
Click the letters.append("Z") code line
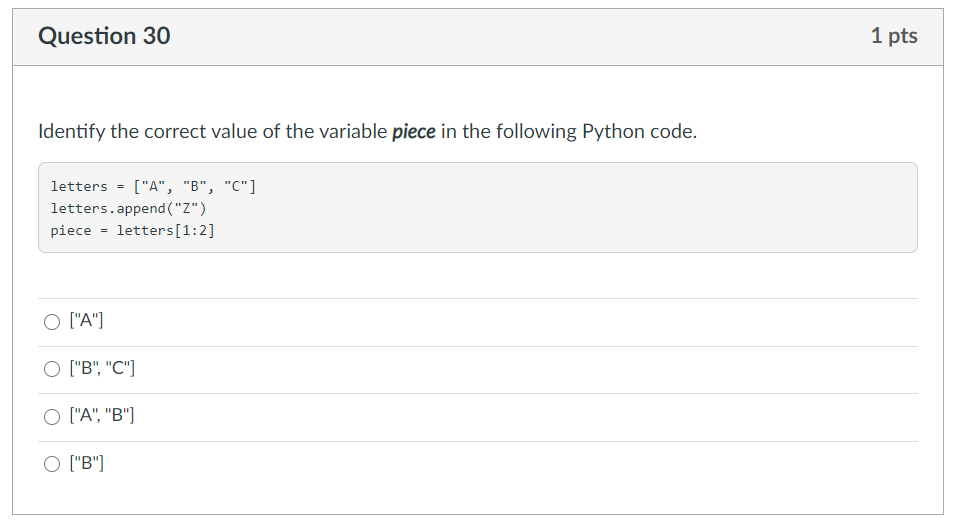click(x=128, y=208)
